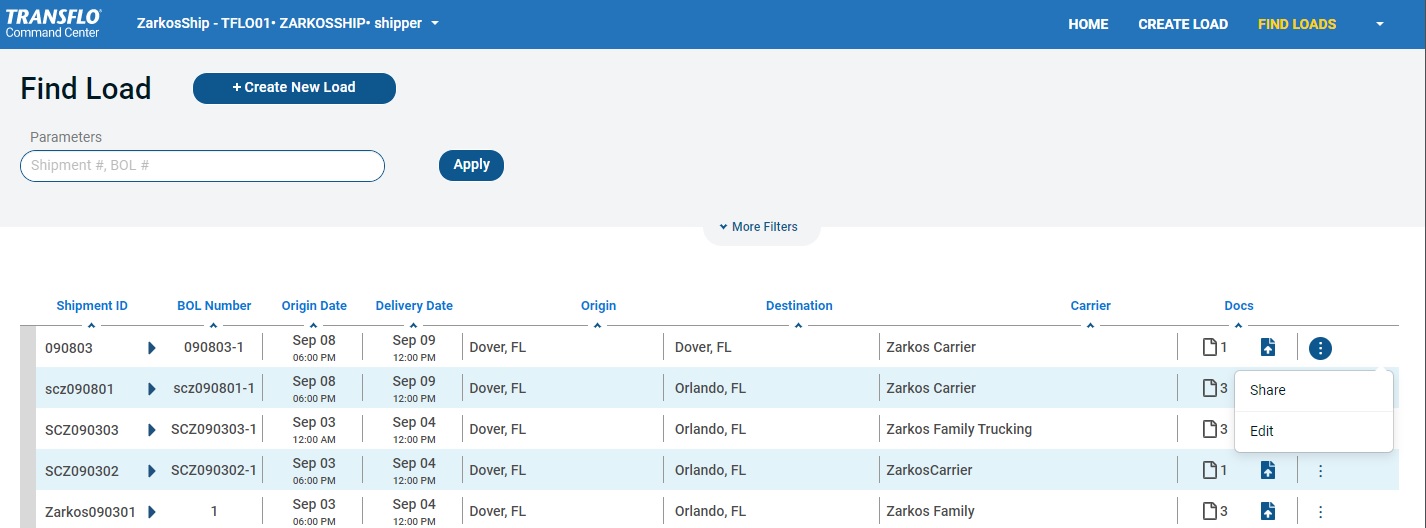Click BOL number 090803-1
The image size is (1426, 528).
pyautogui.click(x=214, y=347)
